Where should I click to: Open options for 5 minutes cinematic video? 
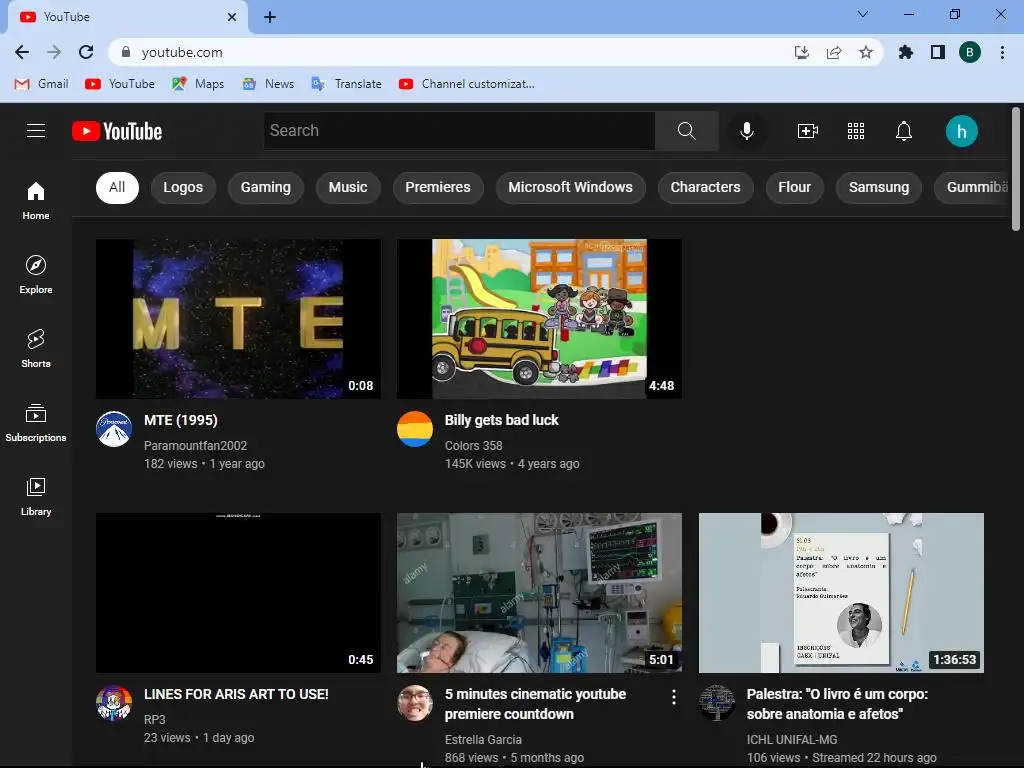[673, 697]
